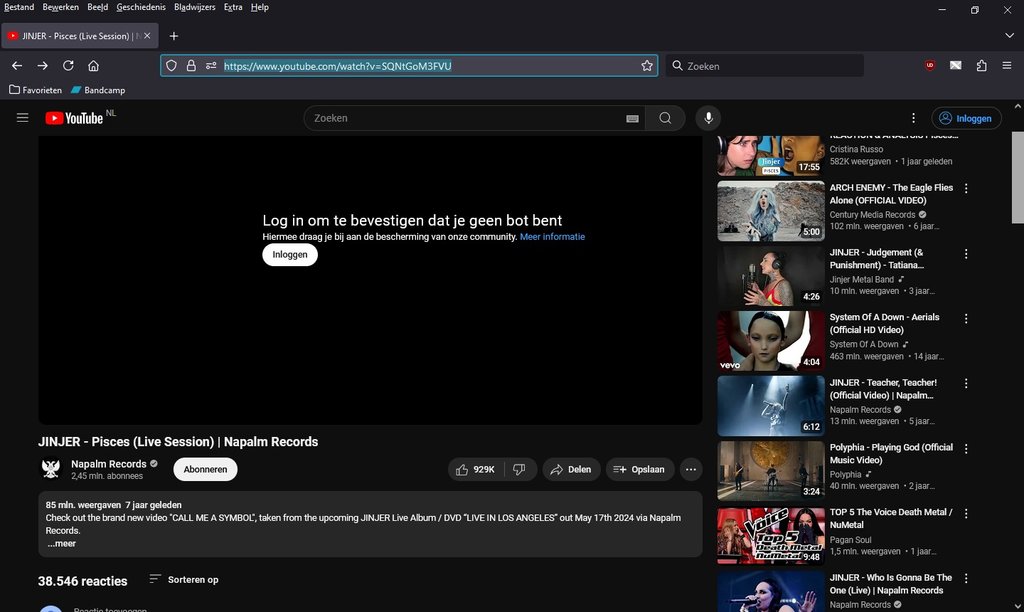Open the on-screen keyboard in YouTube search
This screenshot has width=1024, height=612.
click(632, 118)
